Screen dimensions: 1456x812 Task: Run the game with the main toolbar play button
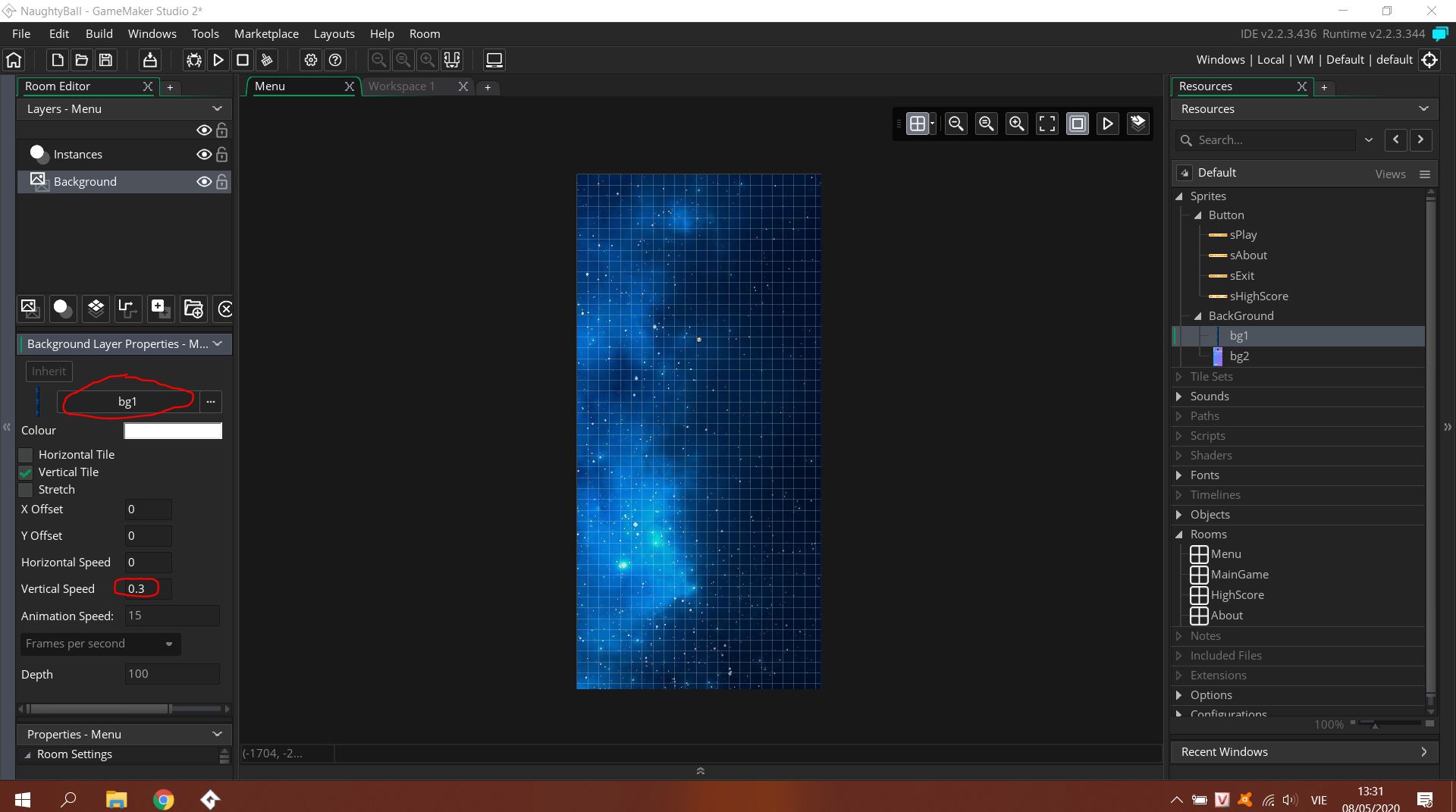click(218, 60)
